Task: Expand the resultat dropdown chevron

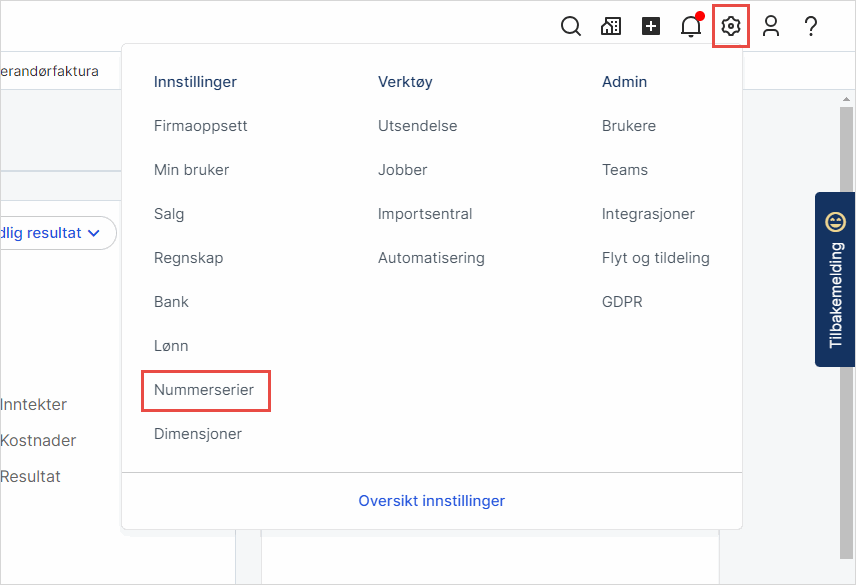Action: point(95,233)
